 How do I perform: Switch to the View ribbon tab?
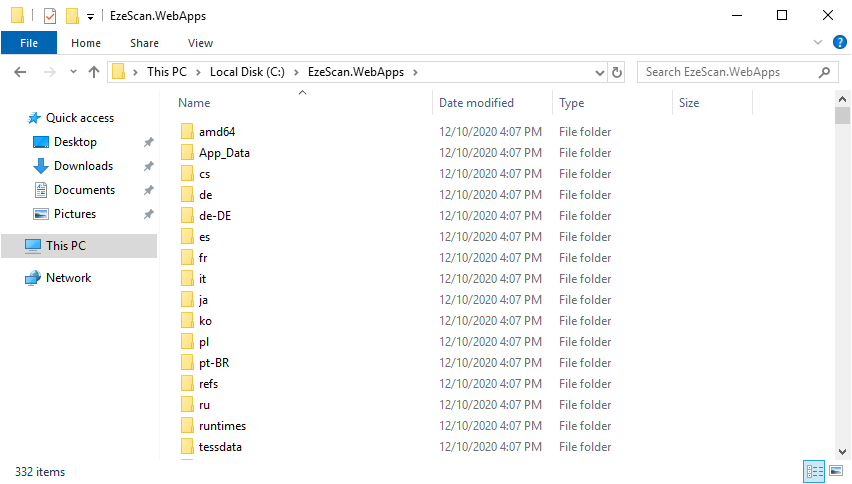[200, 43]
